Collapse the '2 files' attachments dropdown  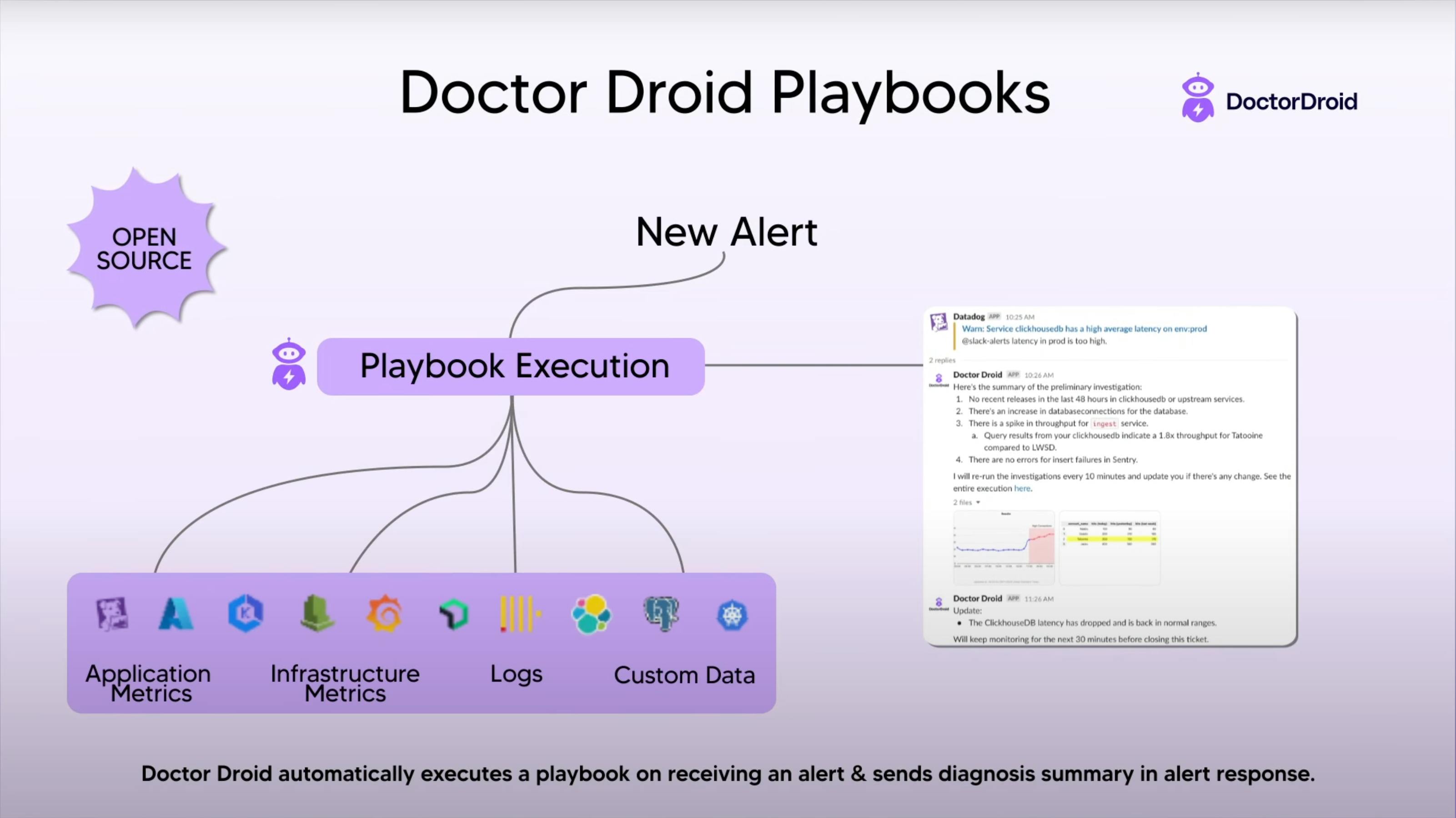(x=967, y=503)
